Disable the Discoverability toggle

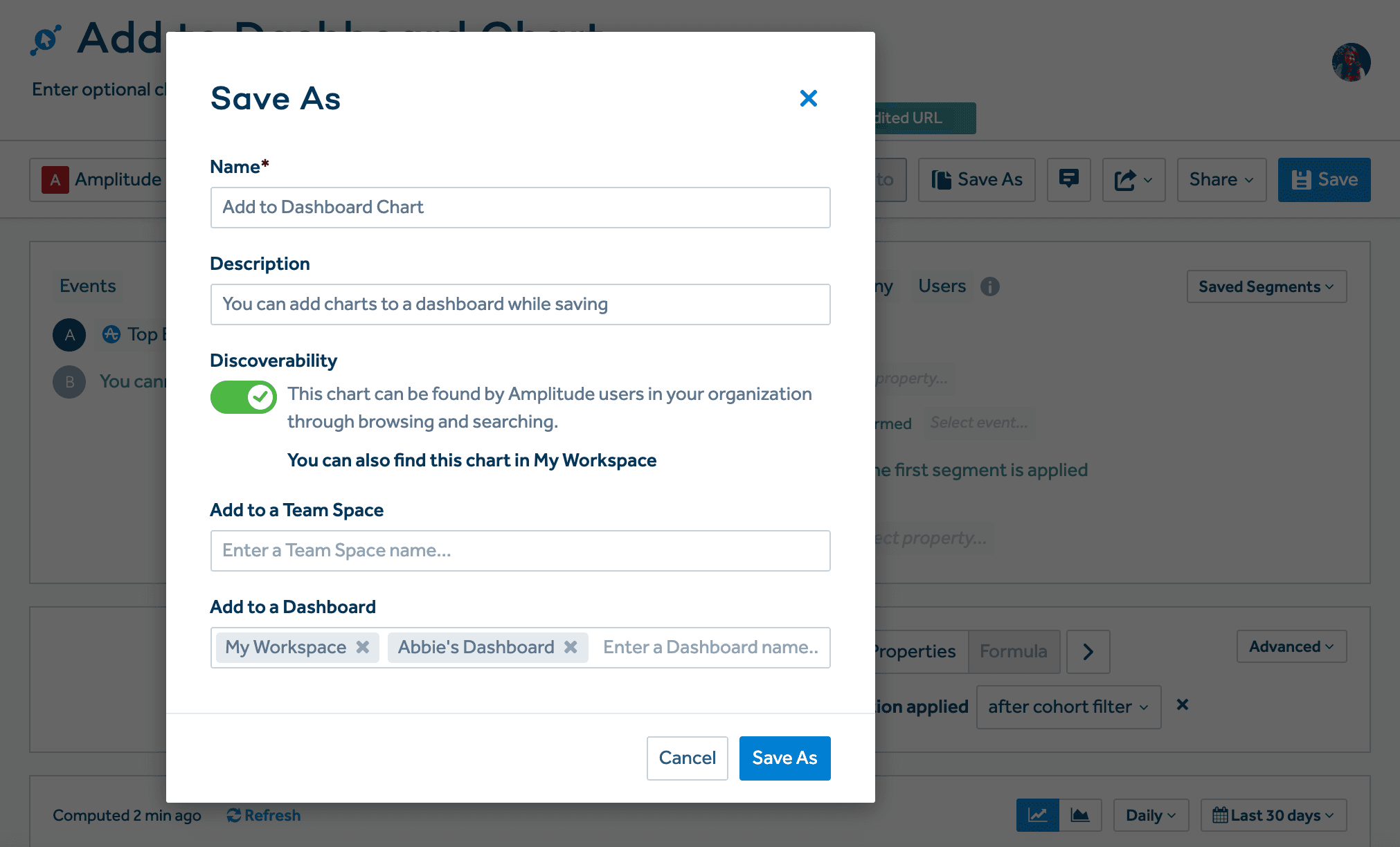243,397
